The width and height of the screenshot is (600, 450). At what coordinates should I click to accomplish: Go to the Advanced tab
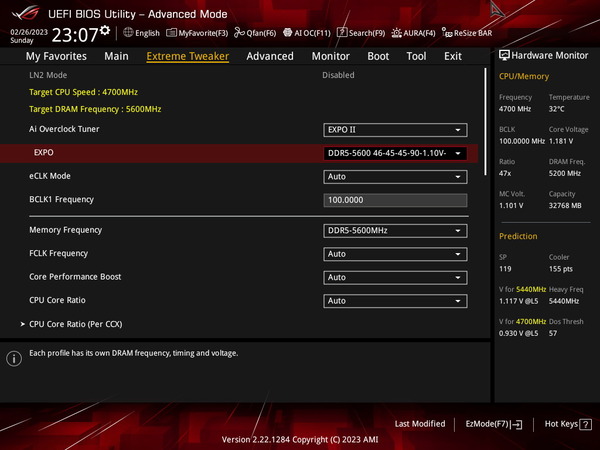(270, 56)
